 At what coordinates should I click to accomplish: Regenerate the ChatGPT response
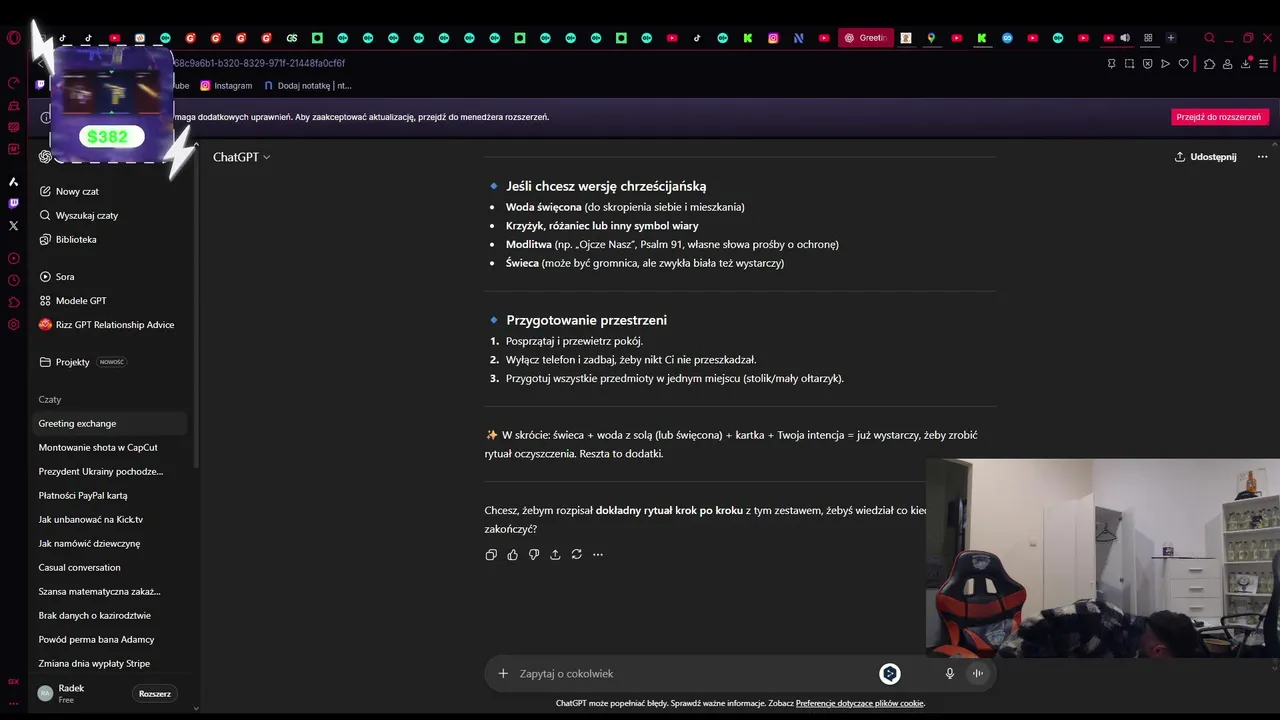point(576,554)
